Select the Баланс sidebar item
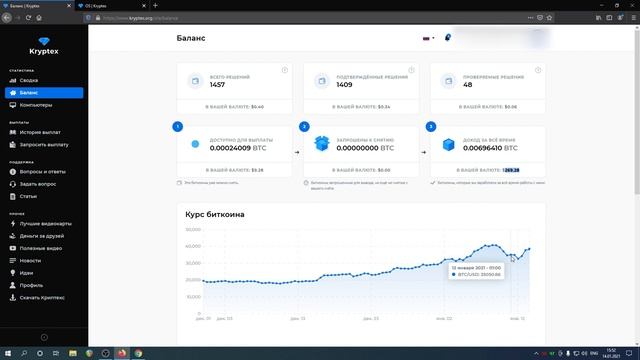Viewport: 640px width, 360px height. (44, 93)
